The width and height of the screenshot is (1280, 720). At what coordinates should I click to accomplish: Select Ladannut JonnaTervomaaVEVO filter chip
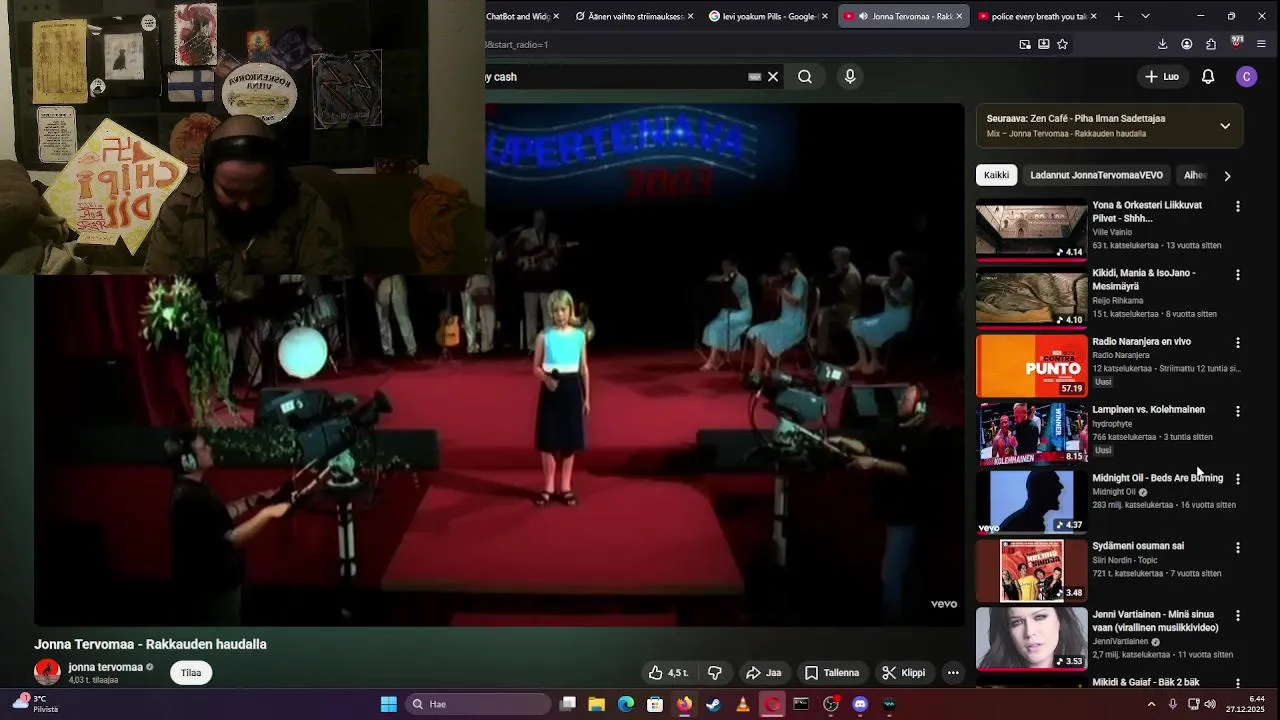click(1096, 175)
